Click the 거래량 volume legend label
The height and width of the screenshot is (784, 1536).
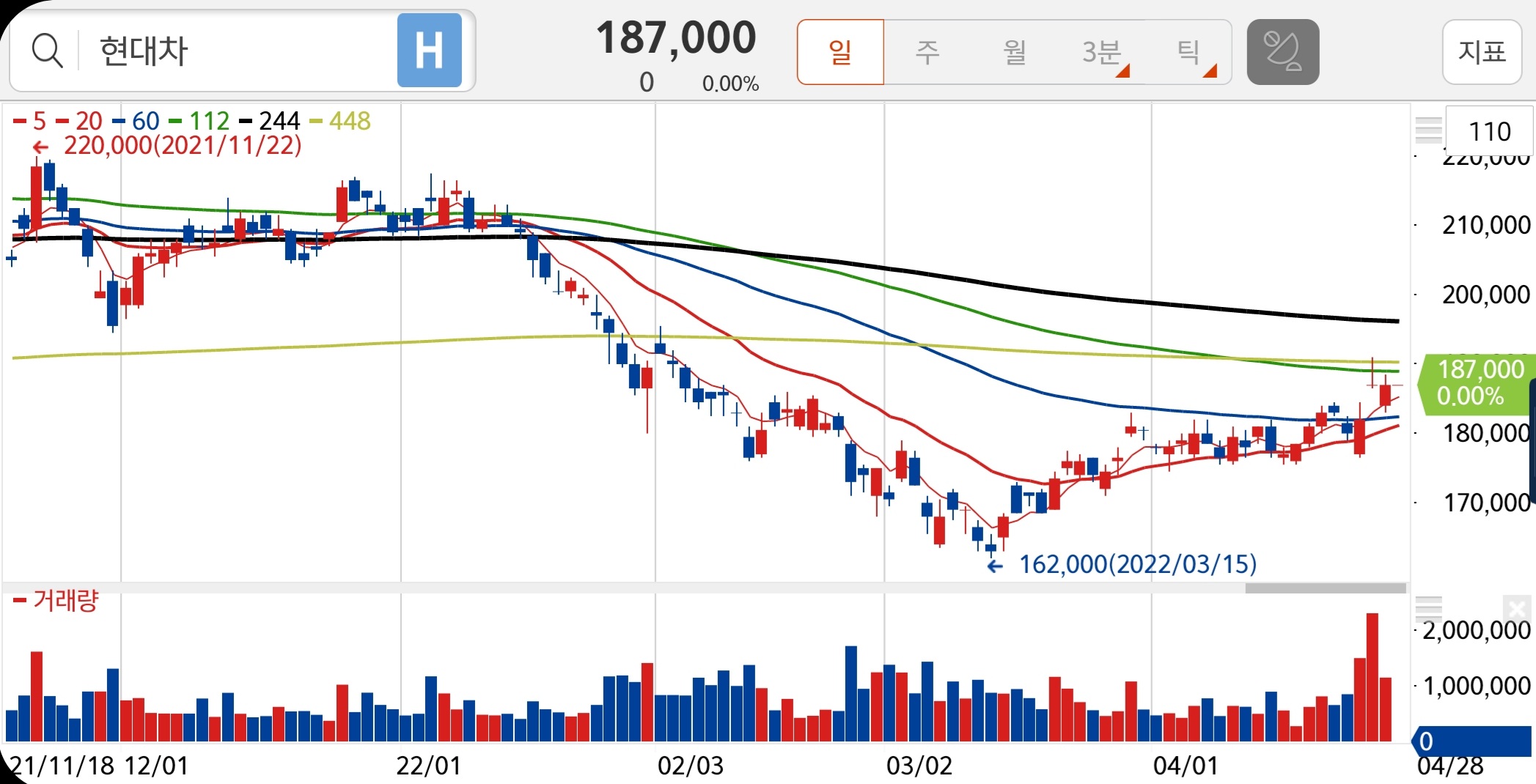point(56,601)
